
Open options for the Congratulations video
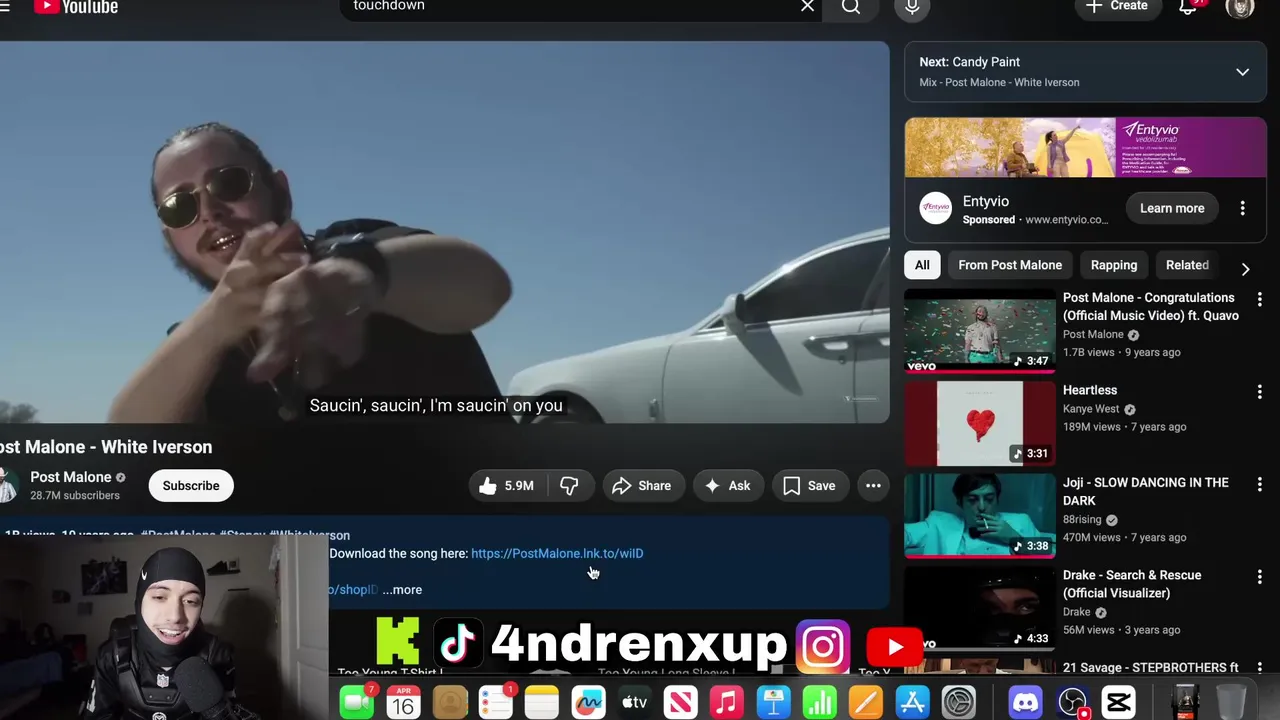pyautogui.click(x=1259, y=300)
